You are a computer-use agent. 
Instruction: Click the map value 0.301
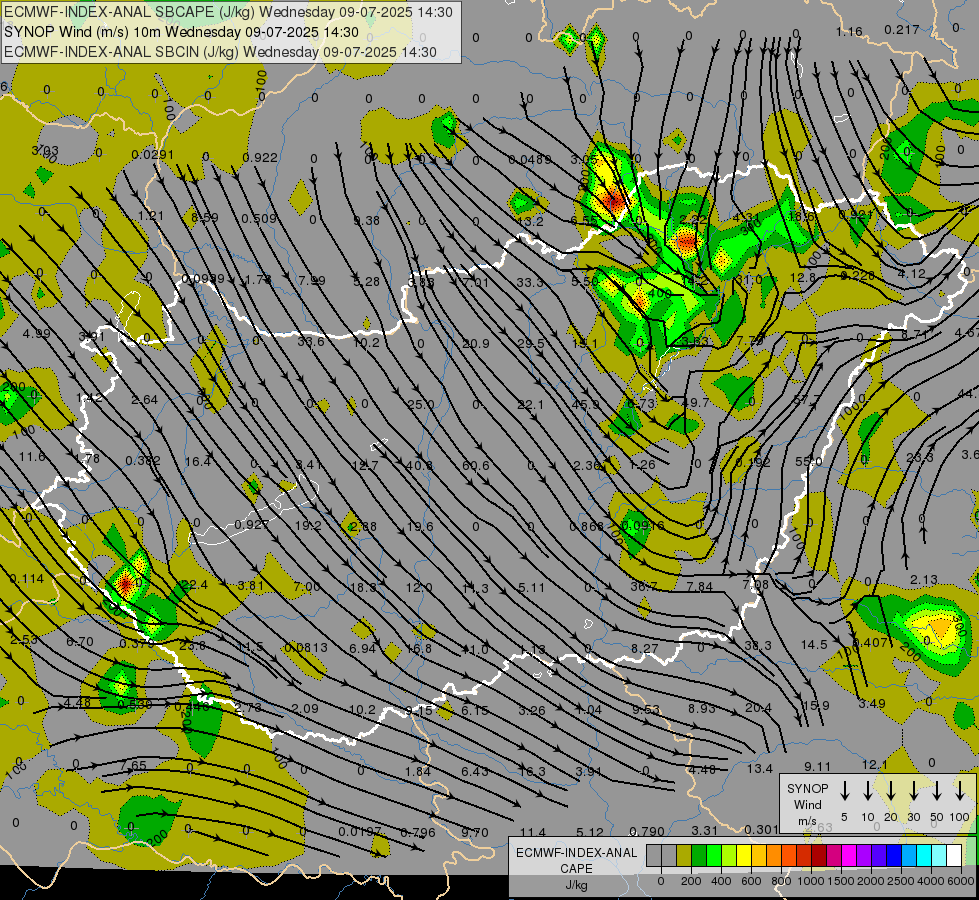(761, 829)
